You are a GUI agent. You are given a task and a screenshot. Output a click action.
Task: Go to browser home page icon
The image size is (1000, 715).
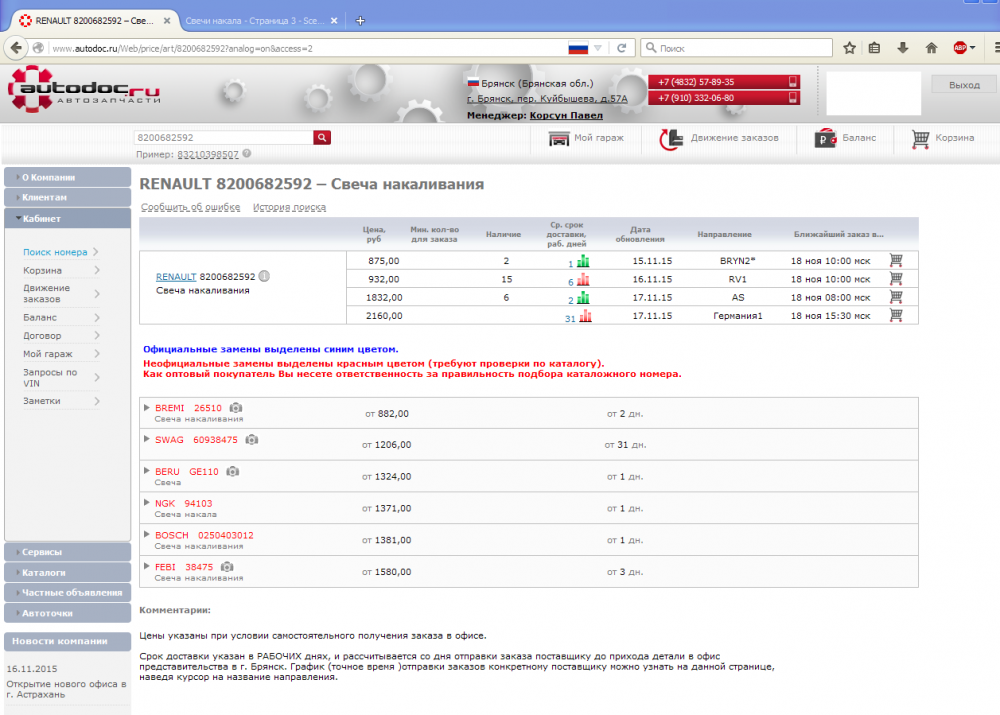(932, 48)
